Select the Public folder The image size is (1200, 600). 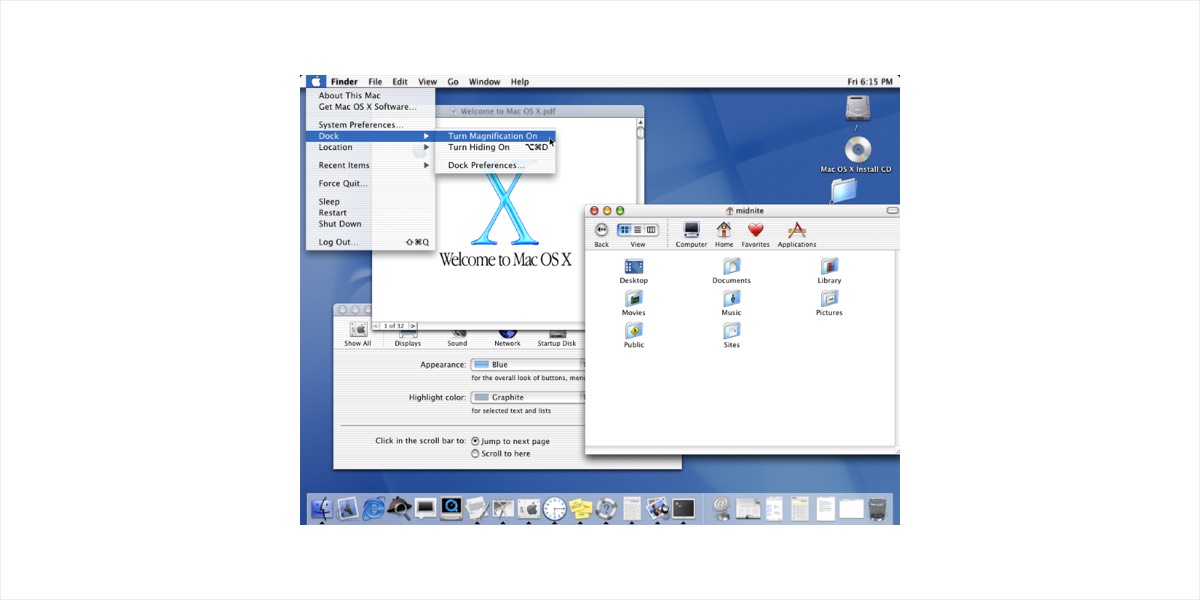[634, 335]
